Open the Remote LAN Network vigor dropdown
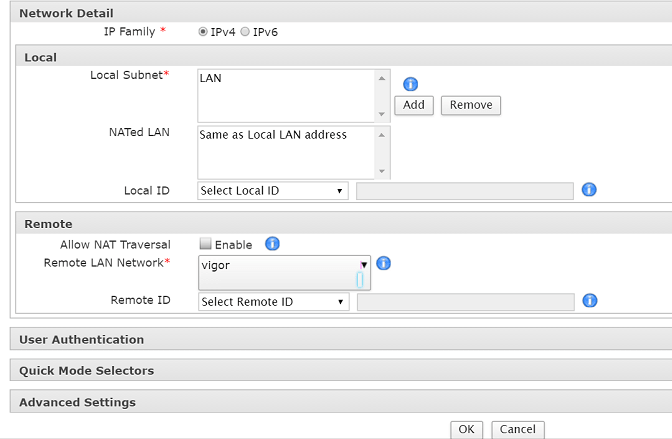This screenshot has height=439, width=672. click(x=284, y=273)
